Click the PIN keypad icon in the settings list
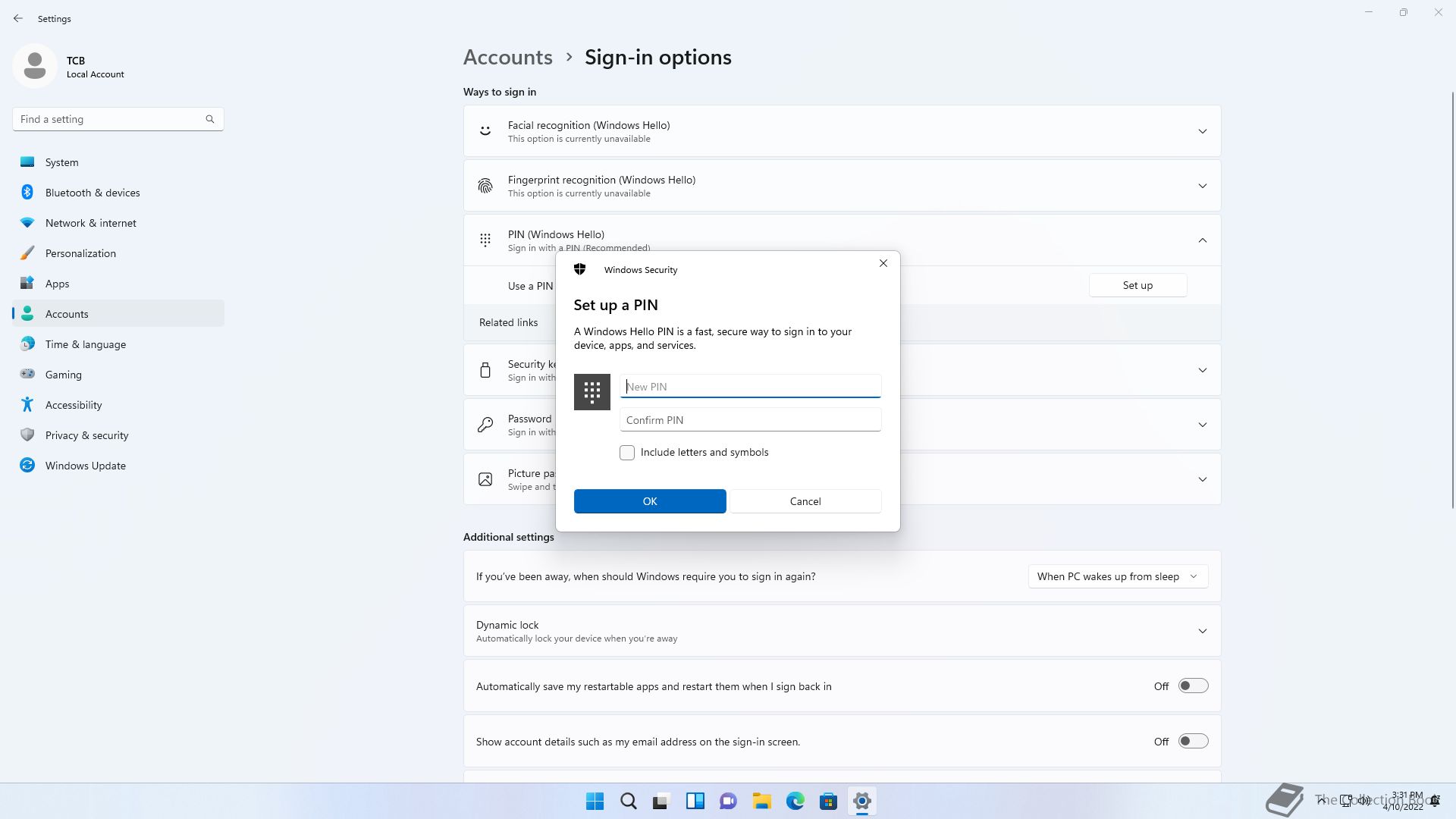This screenshot has width=1456, height=819. pos(485,240)
